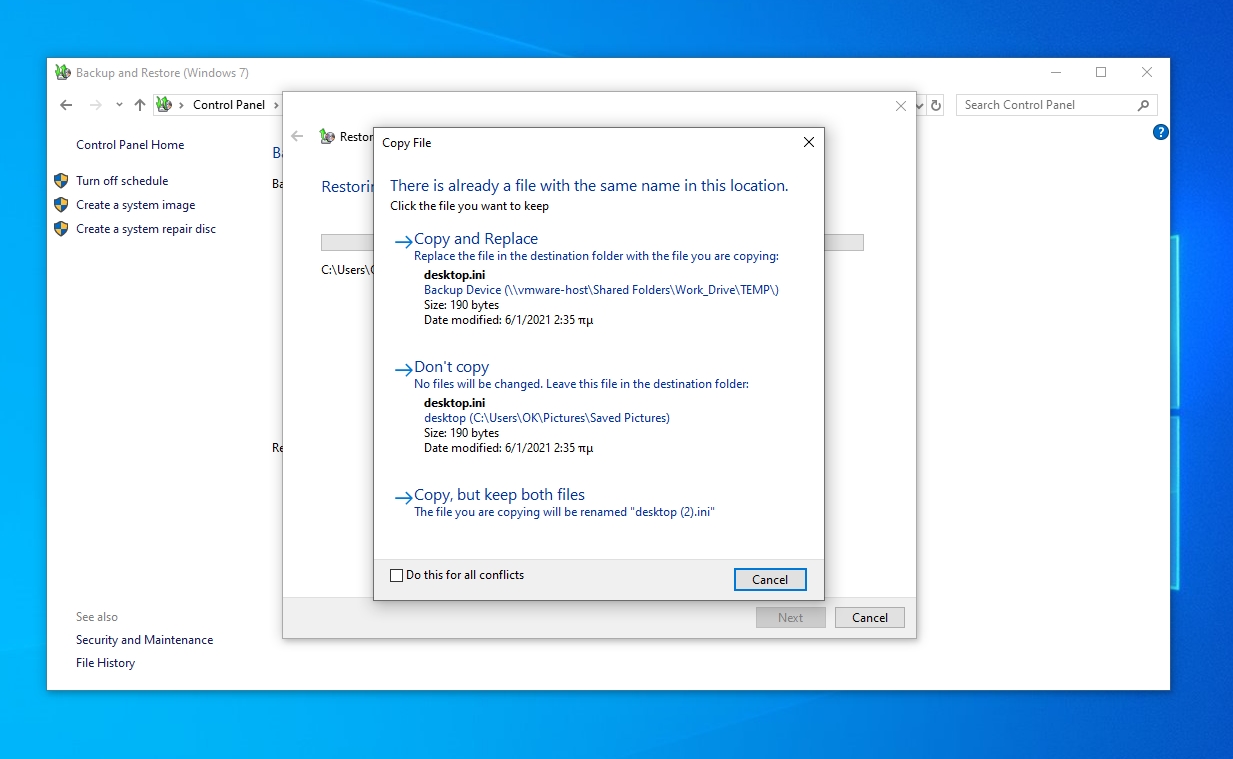
Task: Expand chevron before Control Panel breadcrumb
Action: coord(181,105)
